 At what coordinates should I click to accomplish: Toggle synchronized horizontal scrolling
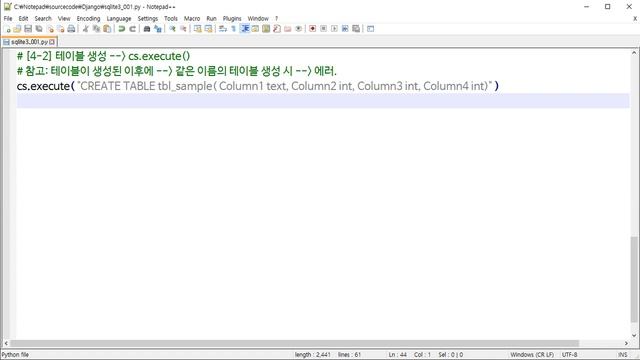click(x=209, y=29)
